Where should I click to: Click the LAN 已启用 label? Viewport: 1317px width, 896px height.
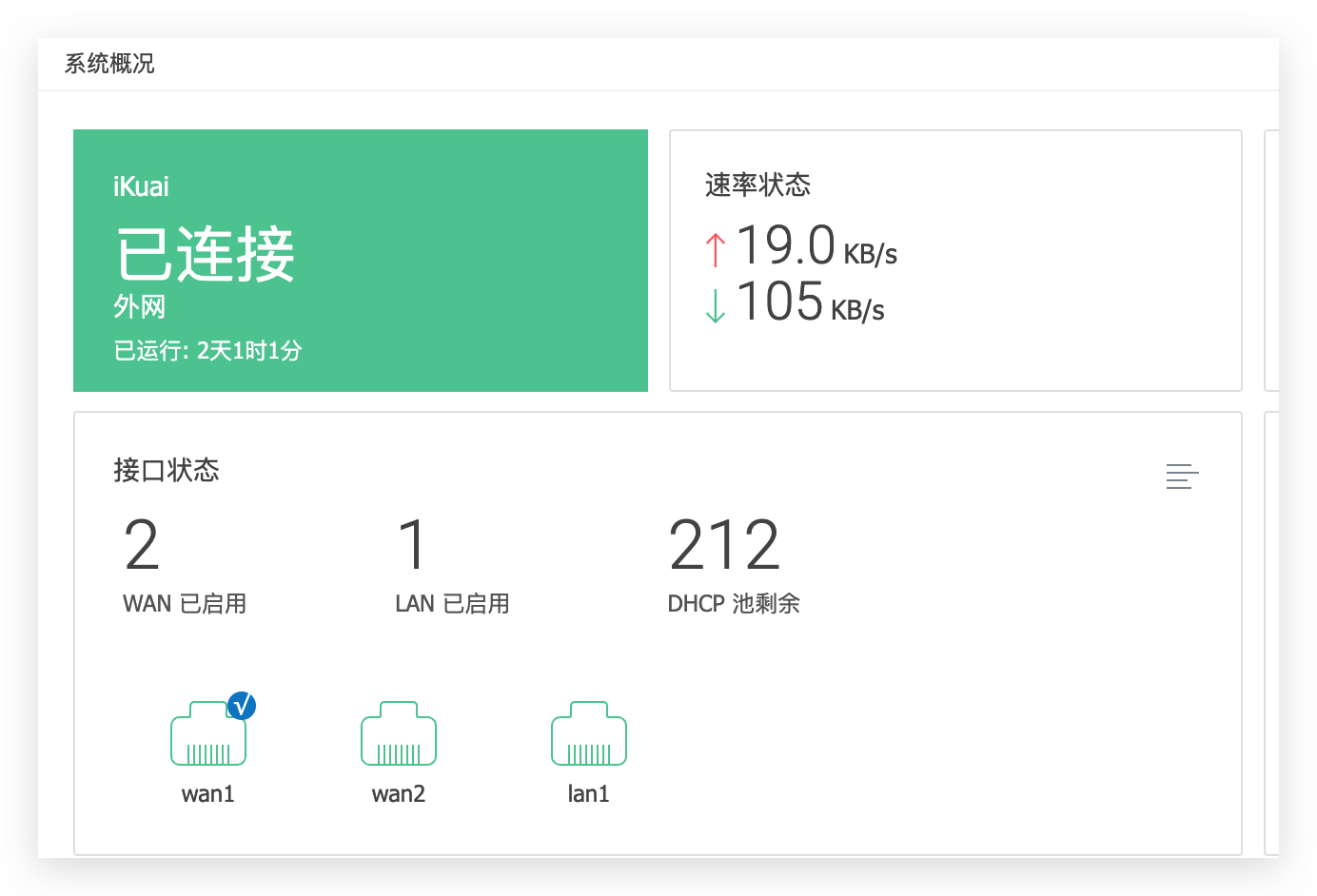click(x=452, y=604)
